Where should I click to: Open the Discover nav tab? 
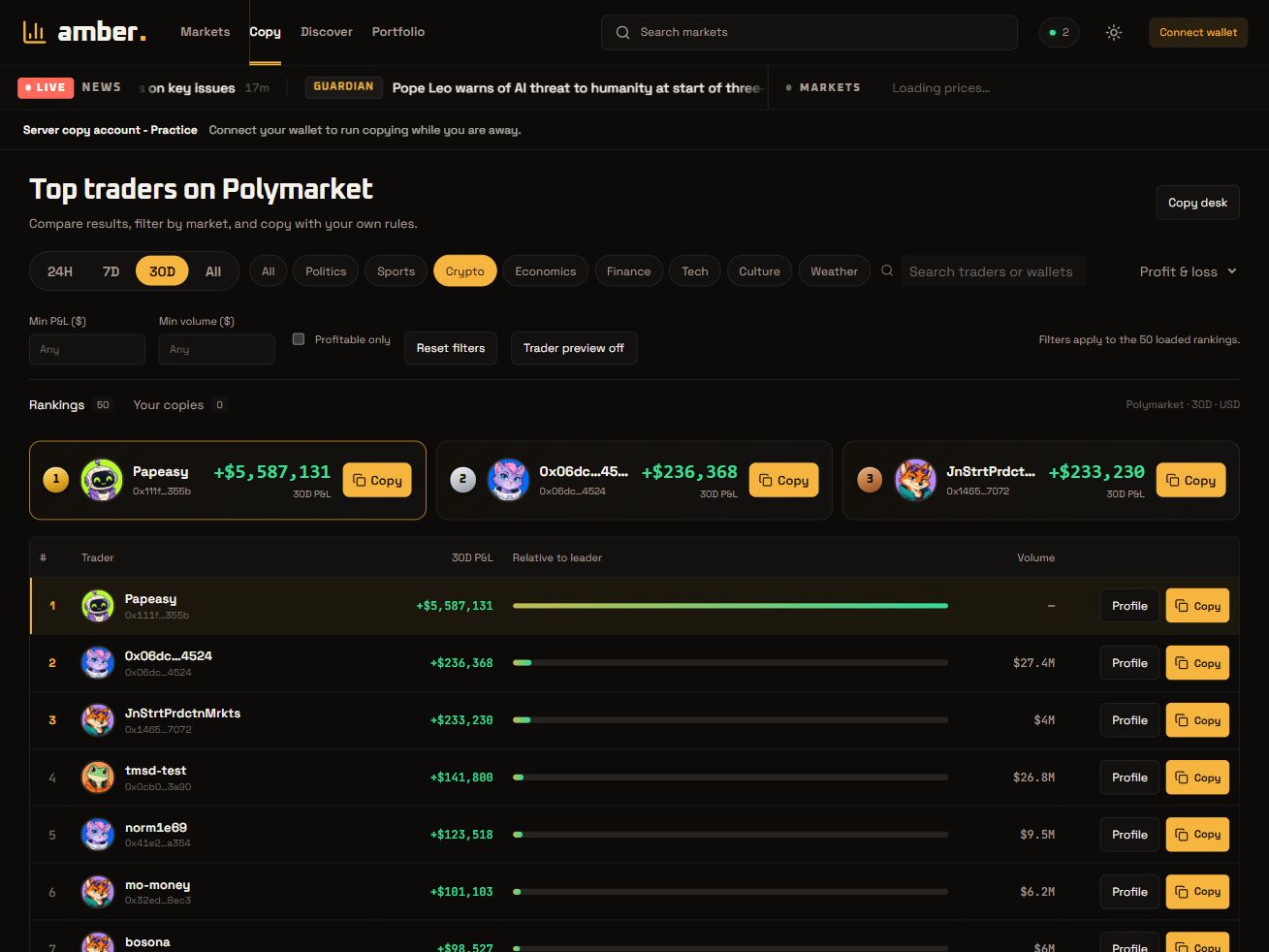point(327,32)
